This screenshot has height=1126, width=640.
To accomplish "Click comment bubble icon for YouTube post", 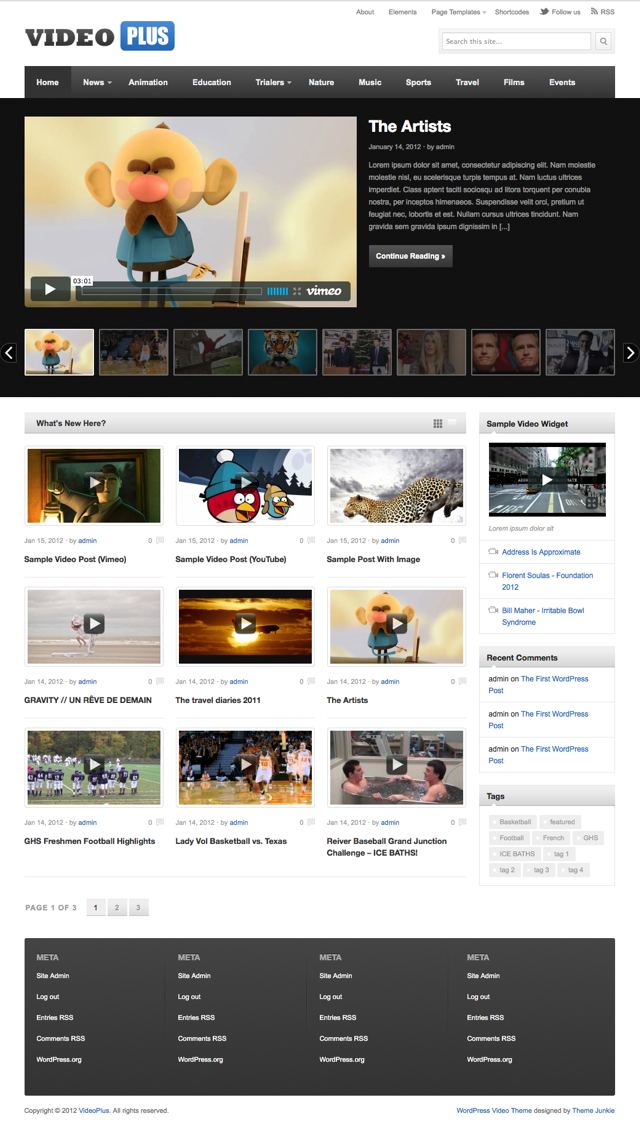I will point(311,540).
